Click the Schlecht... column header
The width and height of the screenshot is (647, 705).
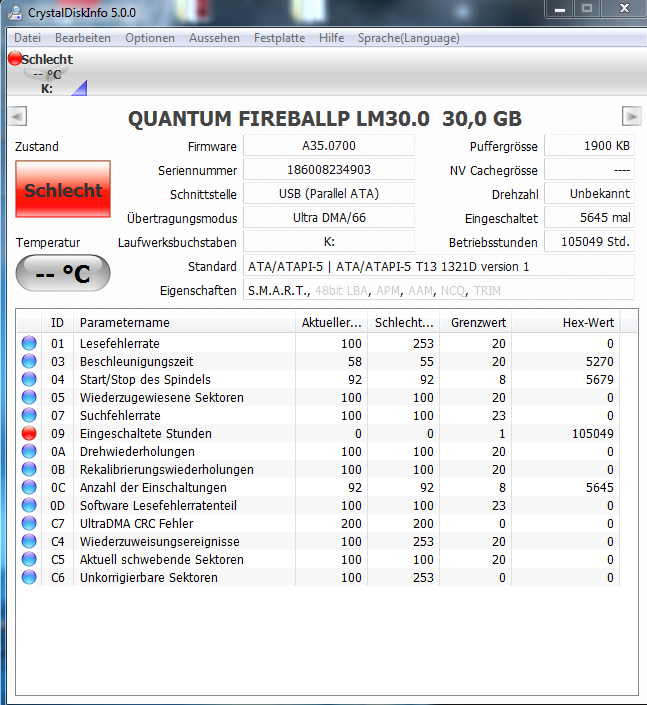pos(404,322)
